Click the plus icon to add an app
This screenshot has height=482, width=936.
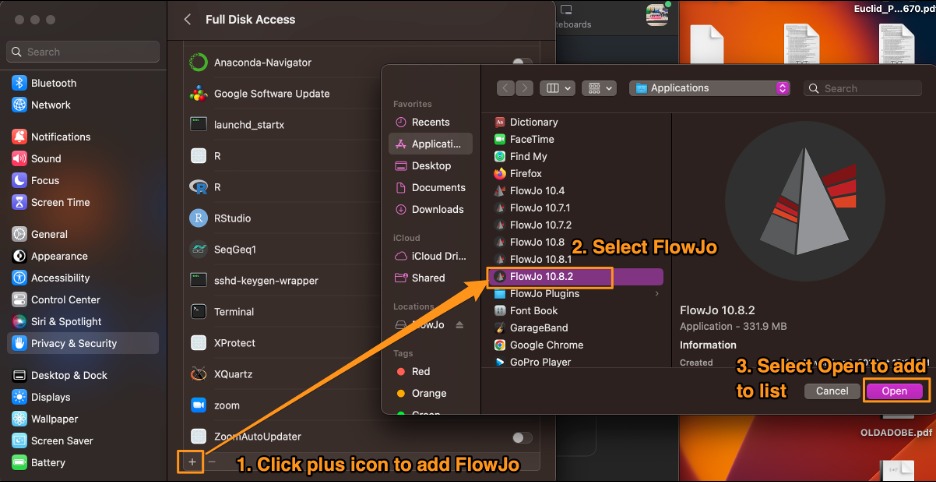[192, 461]
